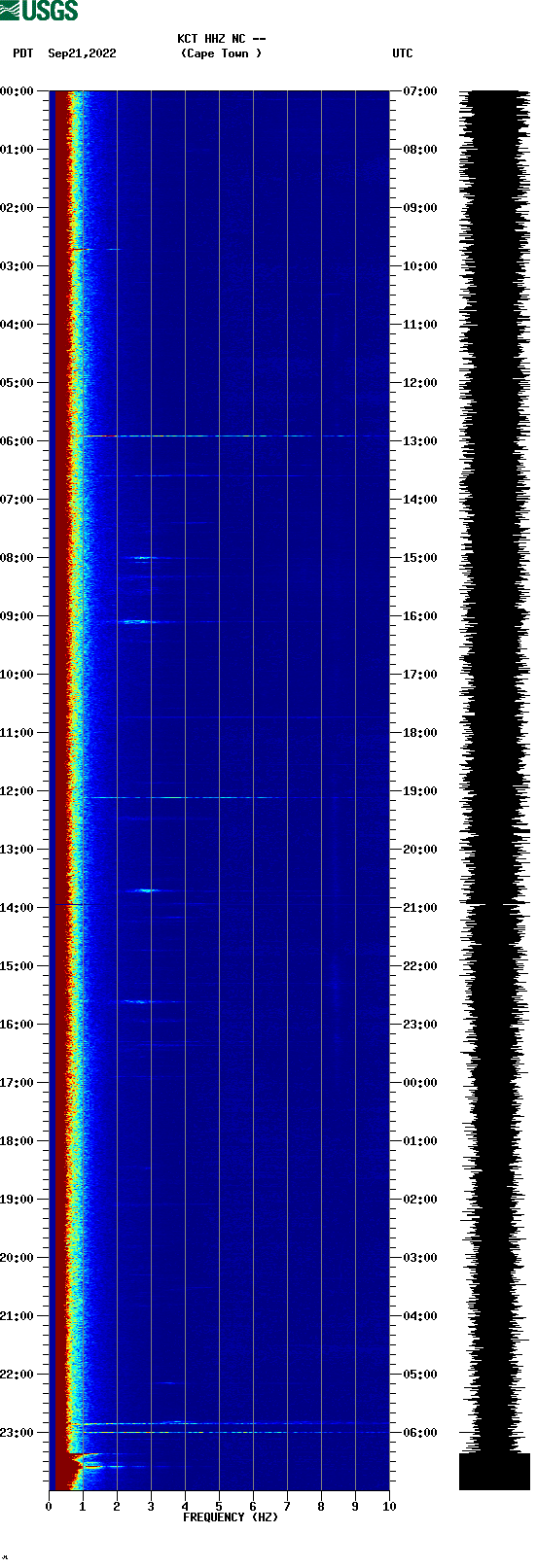This screenshot has height=1568, width=537.
Task: Click the 06:00 label on UTC axis
Action: [420, 1433]
